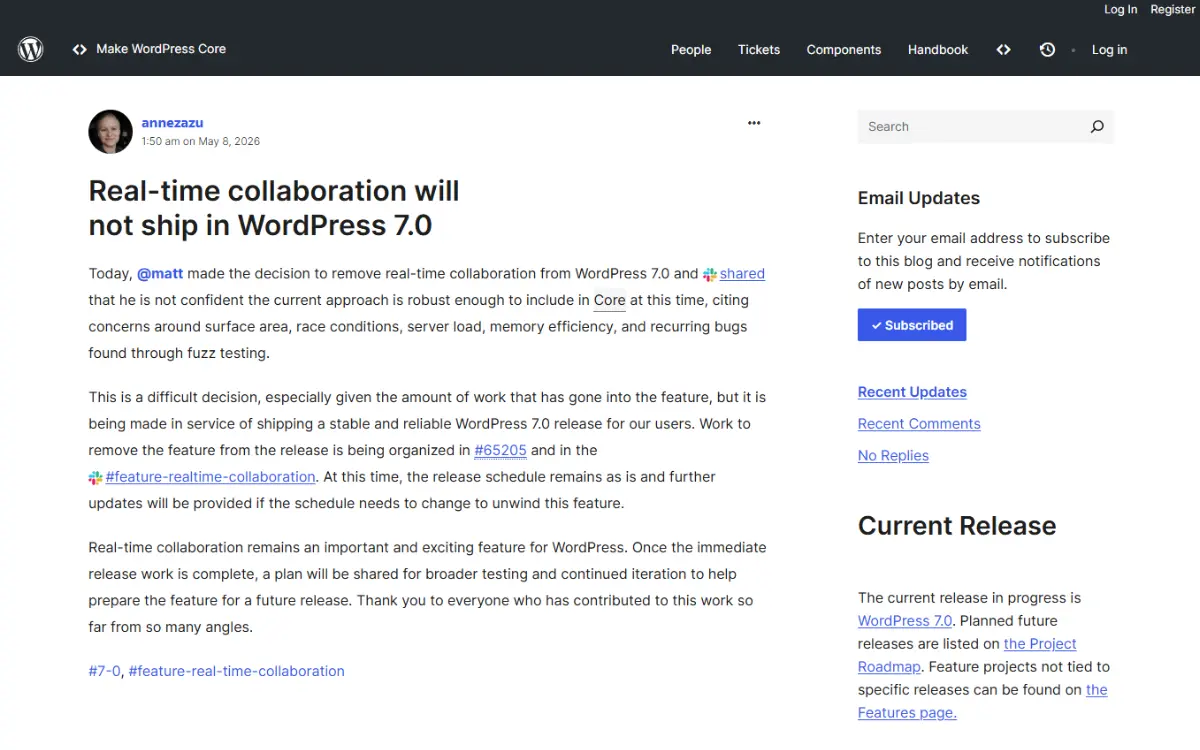The image size is (1200, 750).
Task: Click the Make WordPress Core title
Action: coord(161,49)
